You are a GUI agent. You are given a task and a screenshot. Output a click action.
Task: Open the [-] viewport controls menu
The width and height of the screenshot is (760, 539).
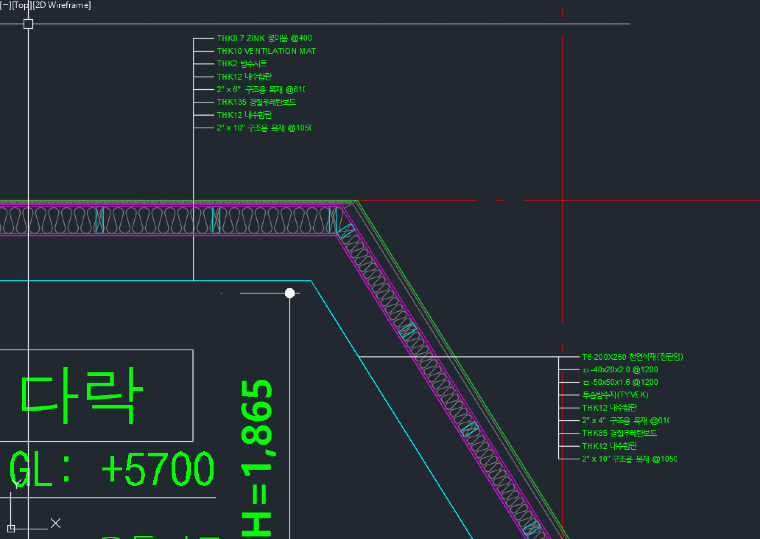(5, 5)
